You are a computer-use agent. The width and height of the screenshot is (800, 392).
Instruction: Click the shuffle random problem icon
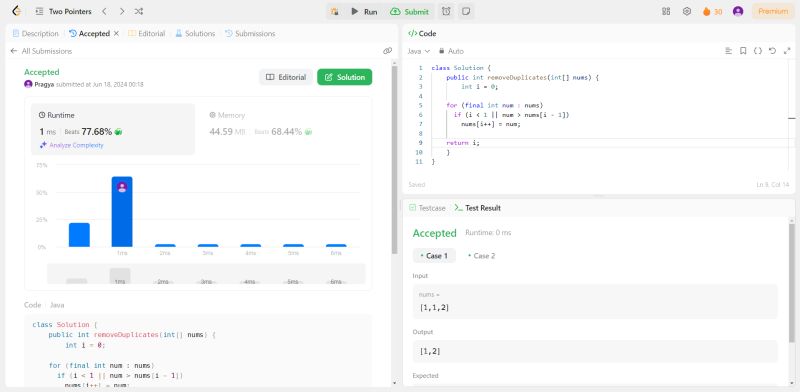pyautogui.click(x=139, y=11)
